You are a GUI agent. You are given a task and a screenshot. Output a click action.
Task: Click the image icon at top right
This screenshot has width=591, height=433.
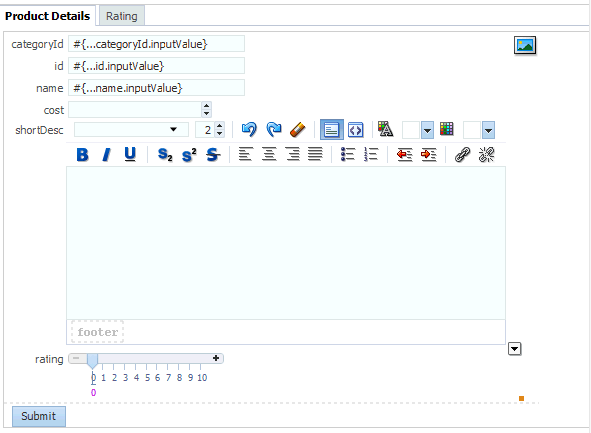point(525,45)
